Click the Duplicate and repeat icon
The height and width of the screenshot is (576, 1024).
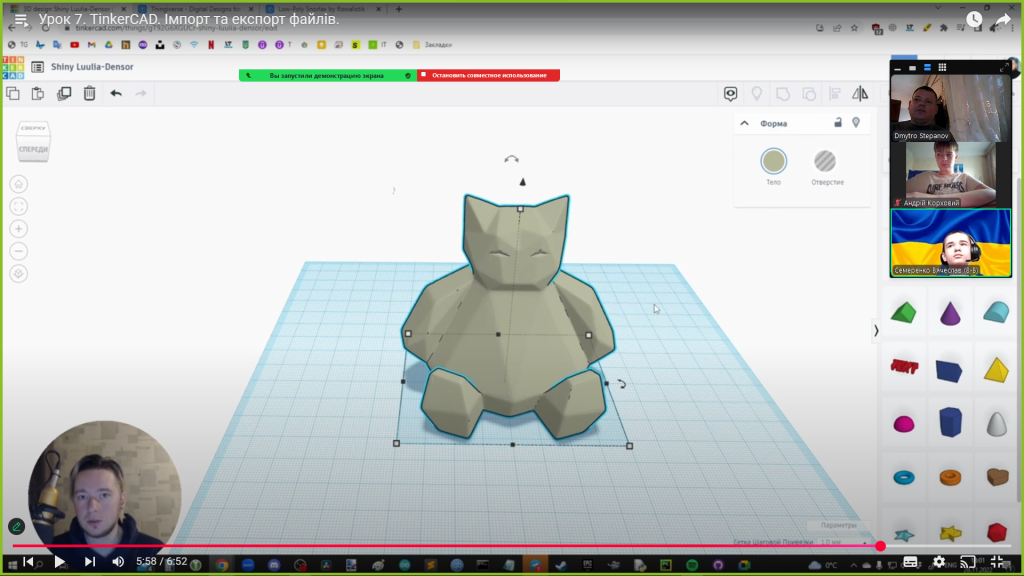(64, 93)
